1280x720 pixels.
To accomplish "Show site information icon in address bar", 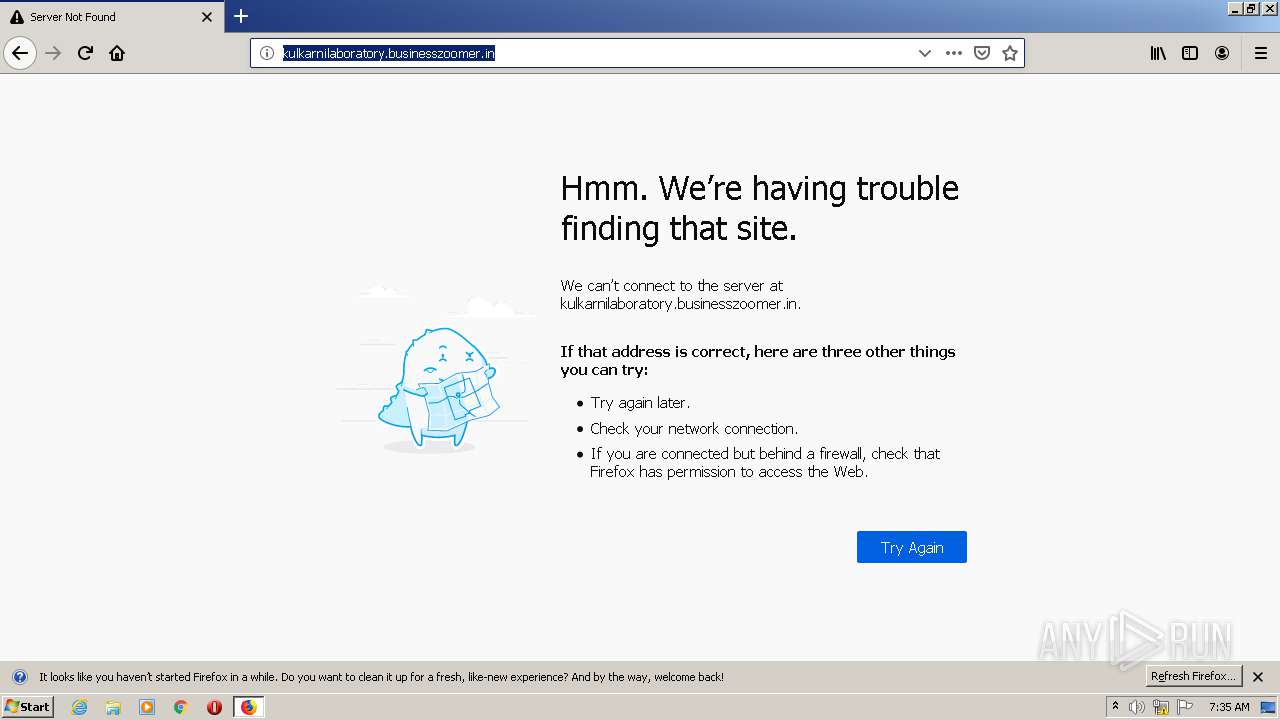I will coord(267,53).
